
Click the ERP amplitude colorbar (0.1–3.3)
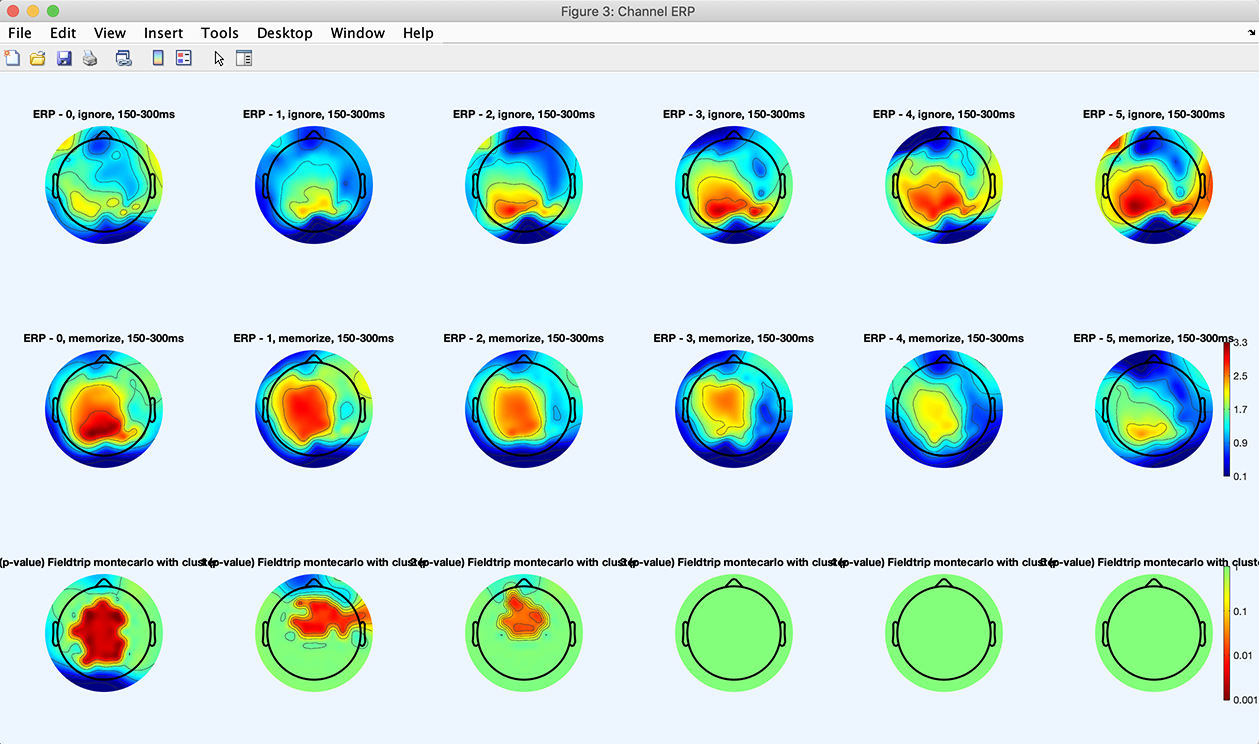pos(1227,409)
